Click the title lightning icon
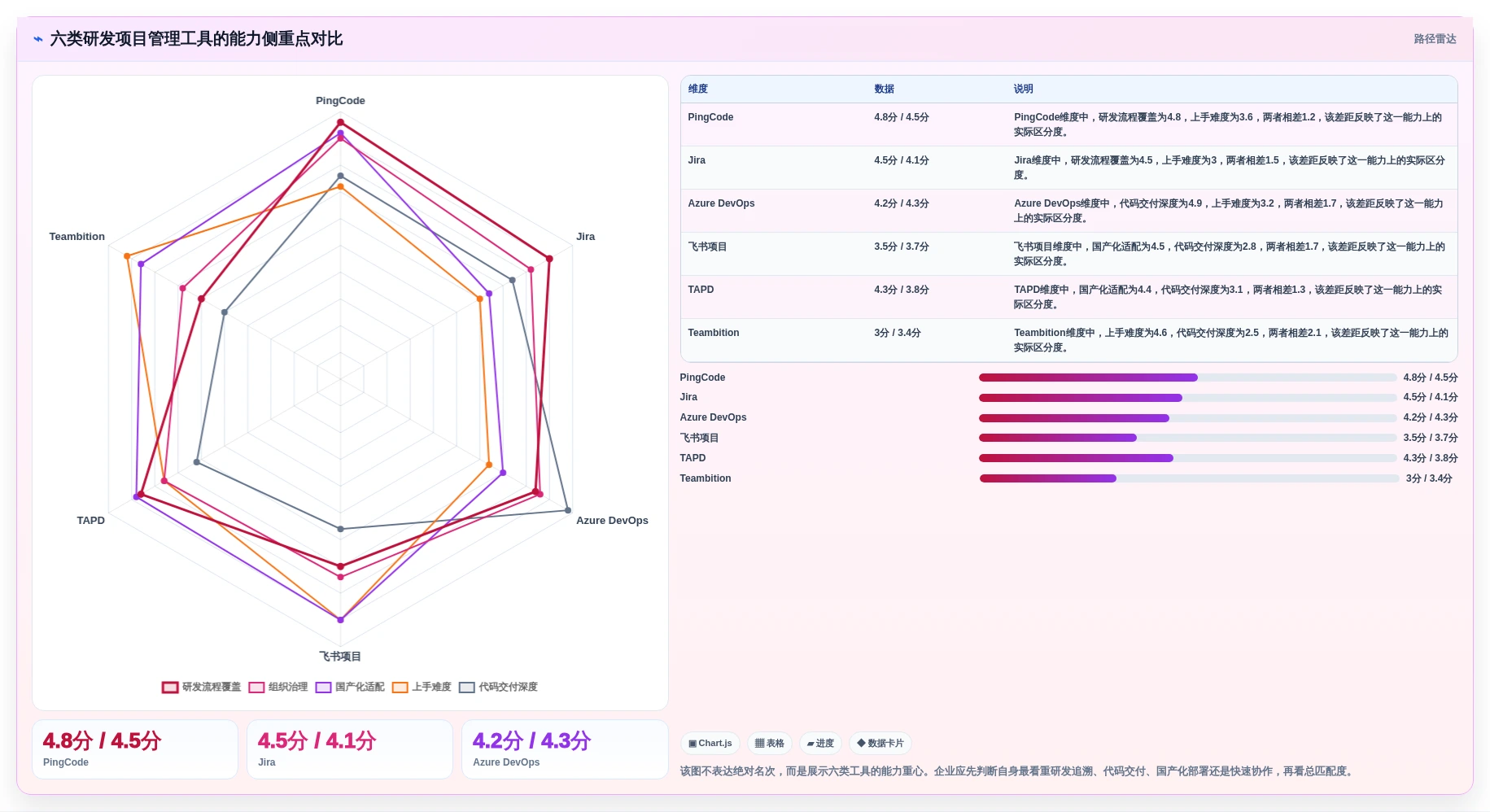This screenshot has height=812, width=1490. (x=38, y=39)
